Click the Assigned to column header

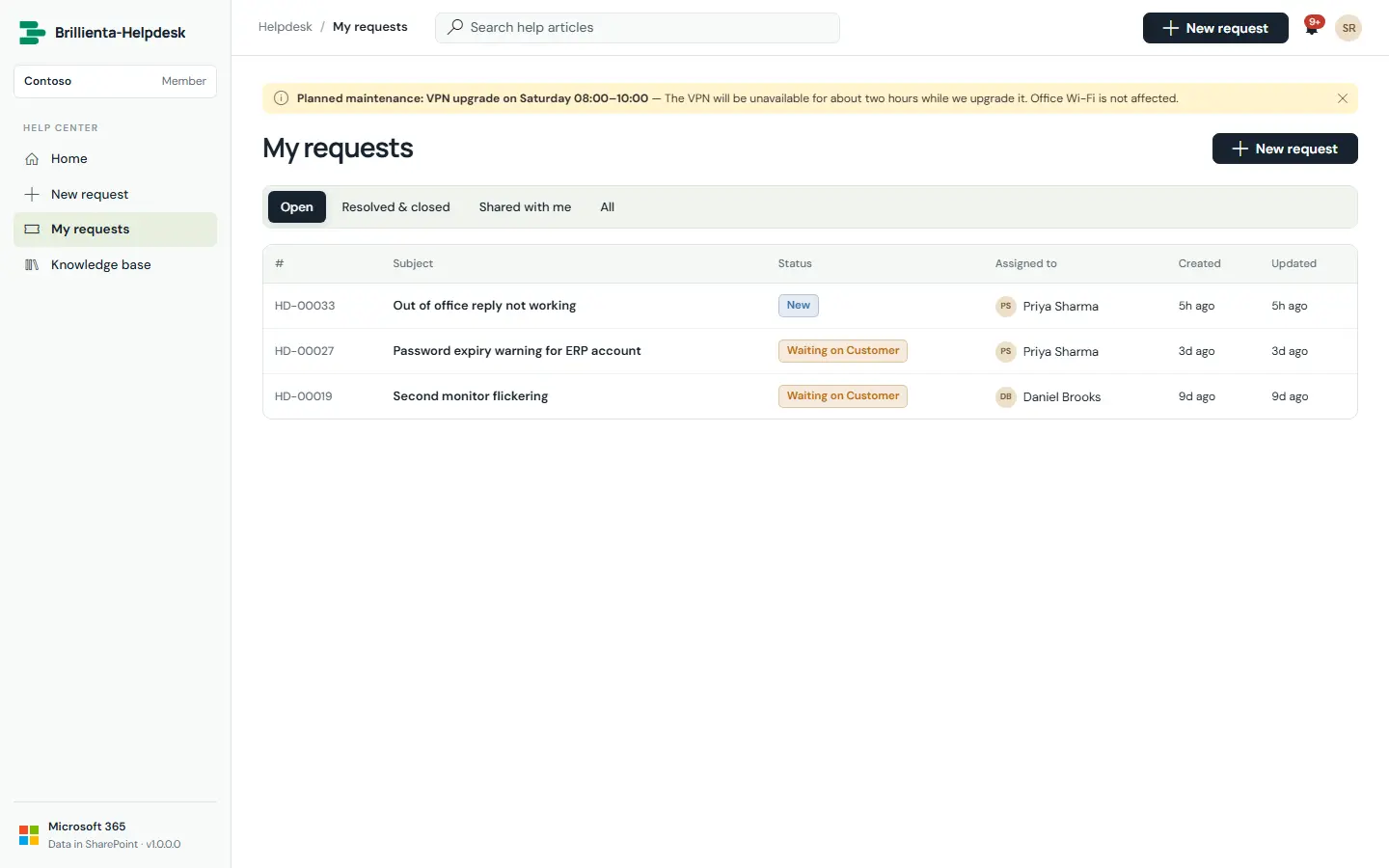pos(1026,263)
